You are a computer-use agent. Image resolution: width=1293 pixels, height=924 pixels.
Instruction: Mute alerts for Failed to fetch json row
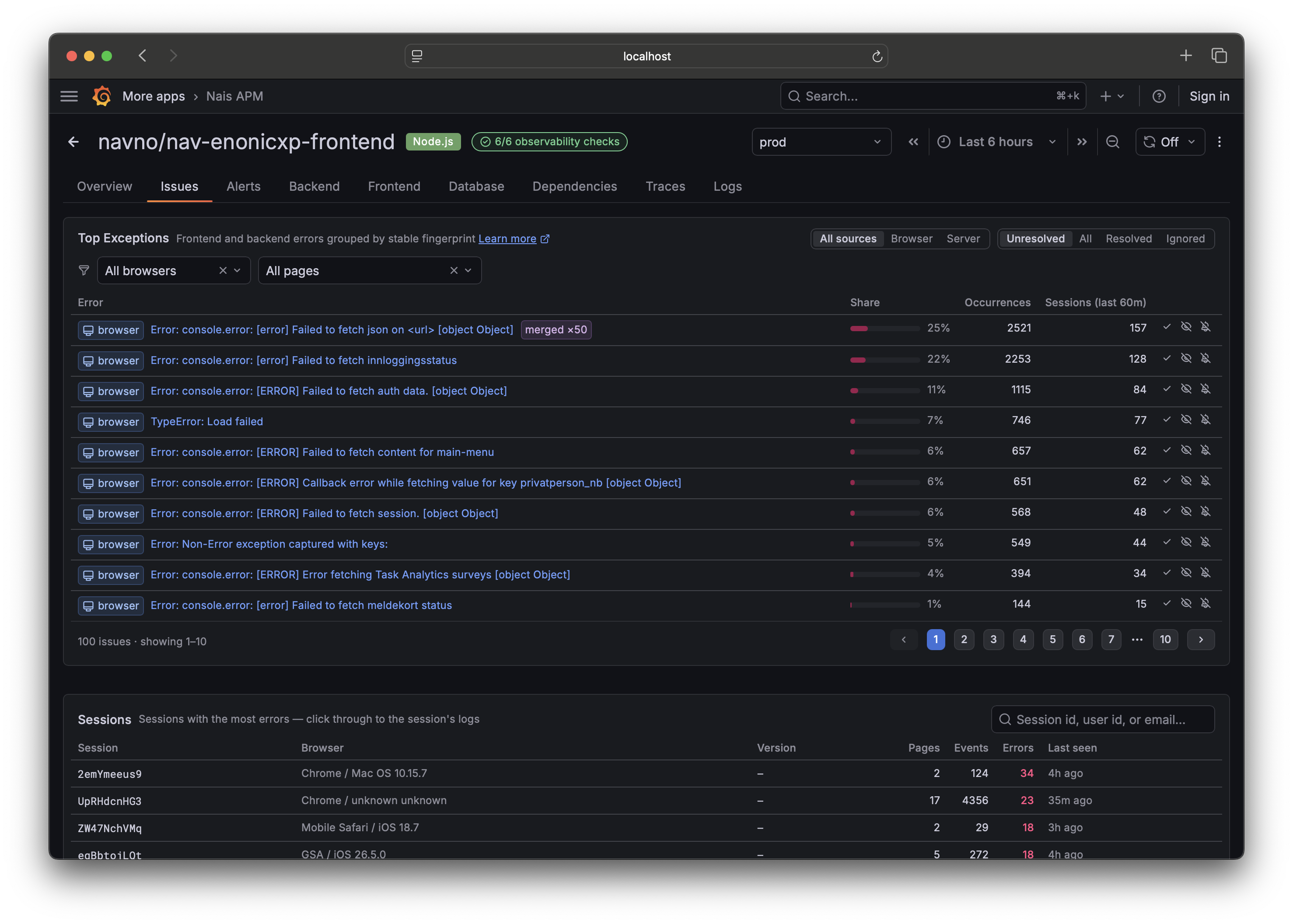coord(1205,326)
